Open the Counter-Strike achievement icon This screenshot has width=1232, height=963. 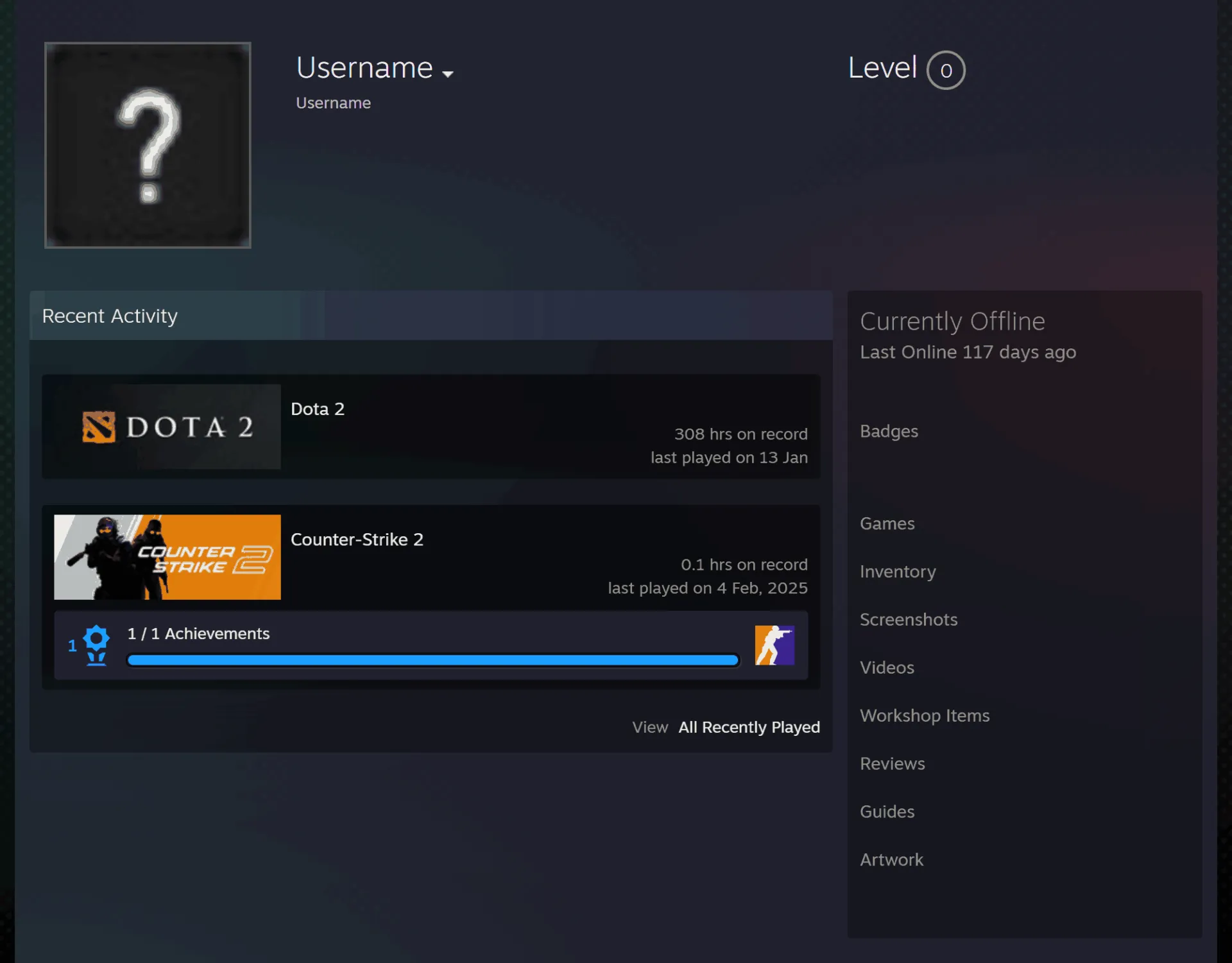click(x=774, y=645)
